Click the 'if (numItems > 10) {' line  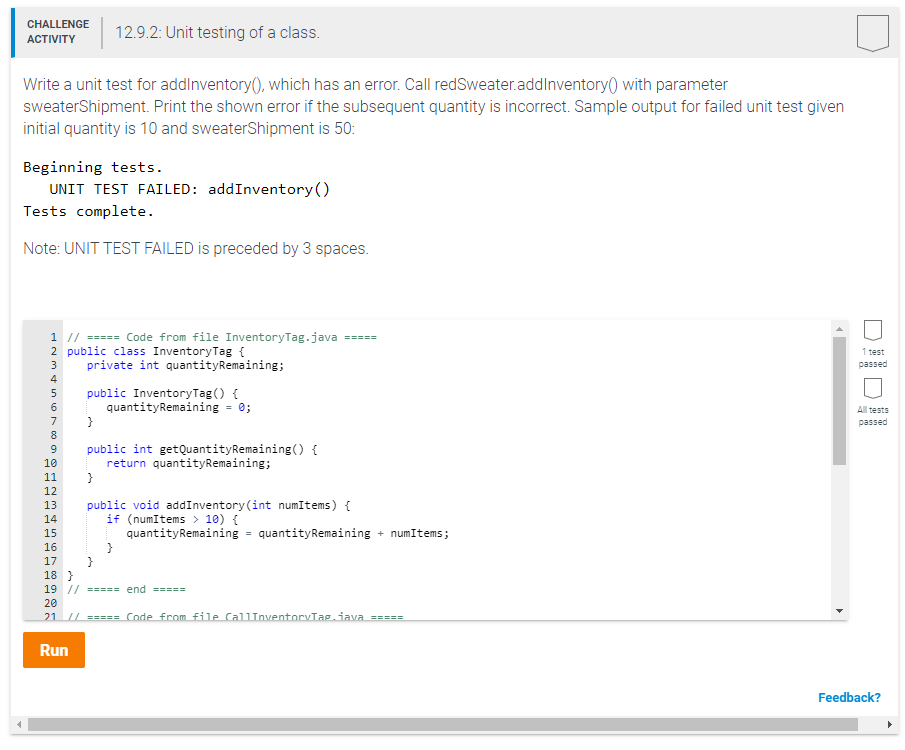pyautogui.click(x=172, y=519)
